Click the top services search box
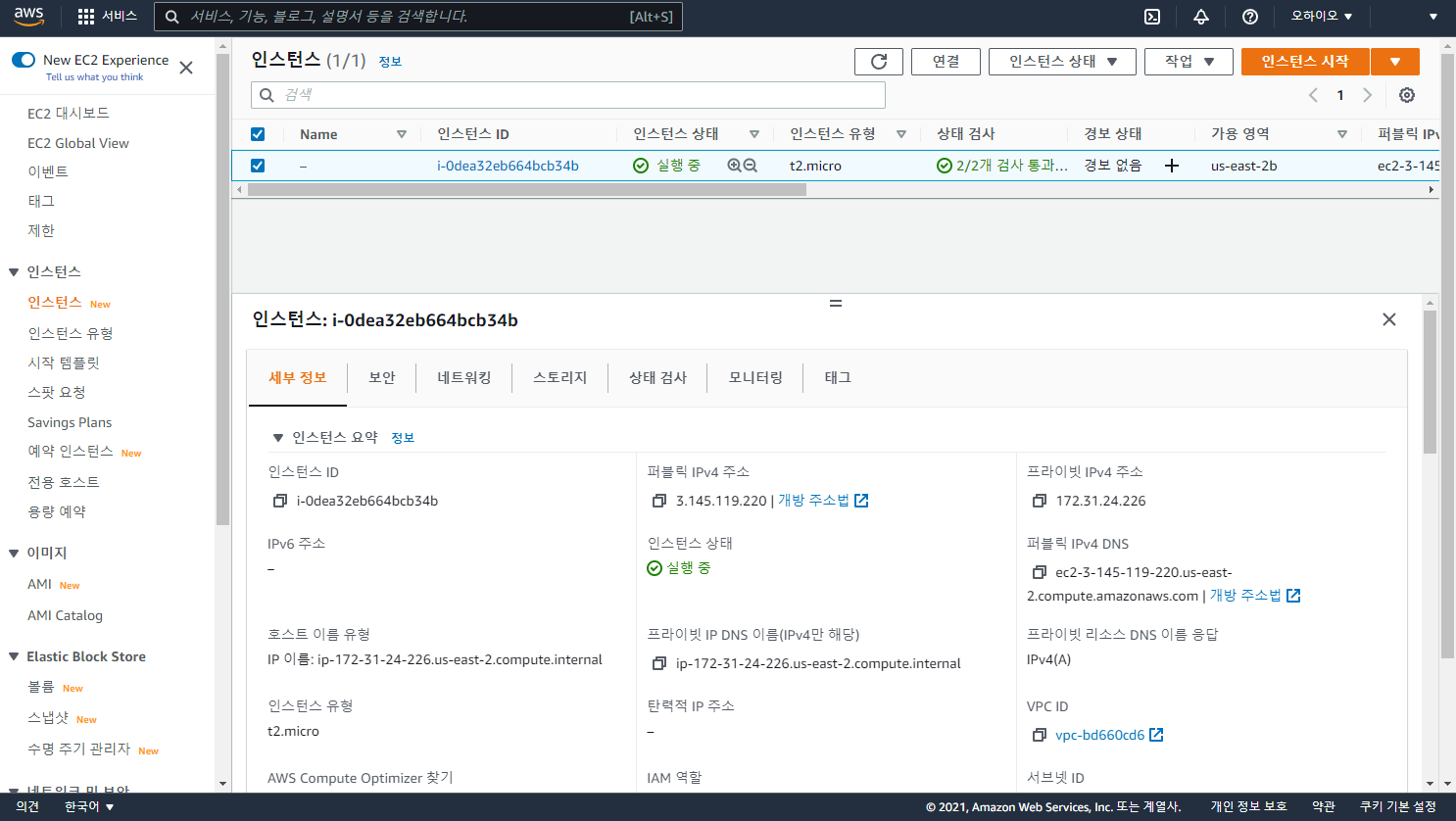The image size is (1456, 821). coord(418,17)
